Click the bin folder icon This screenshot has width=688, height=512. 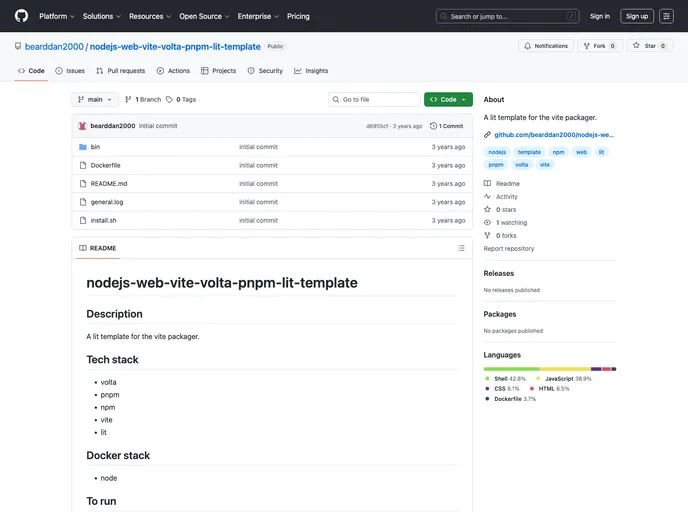[82, 147]
